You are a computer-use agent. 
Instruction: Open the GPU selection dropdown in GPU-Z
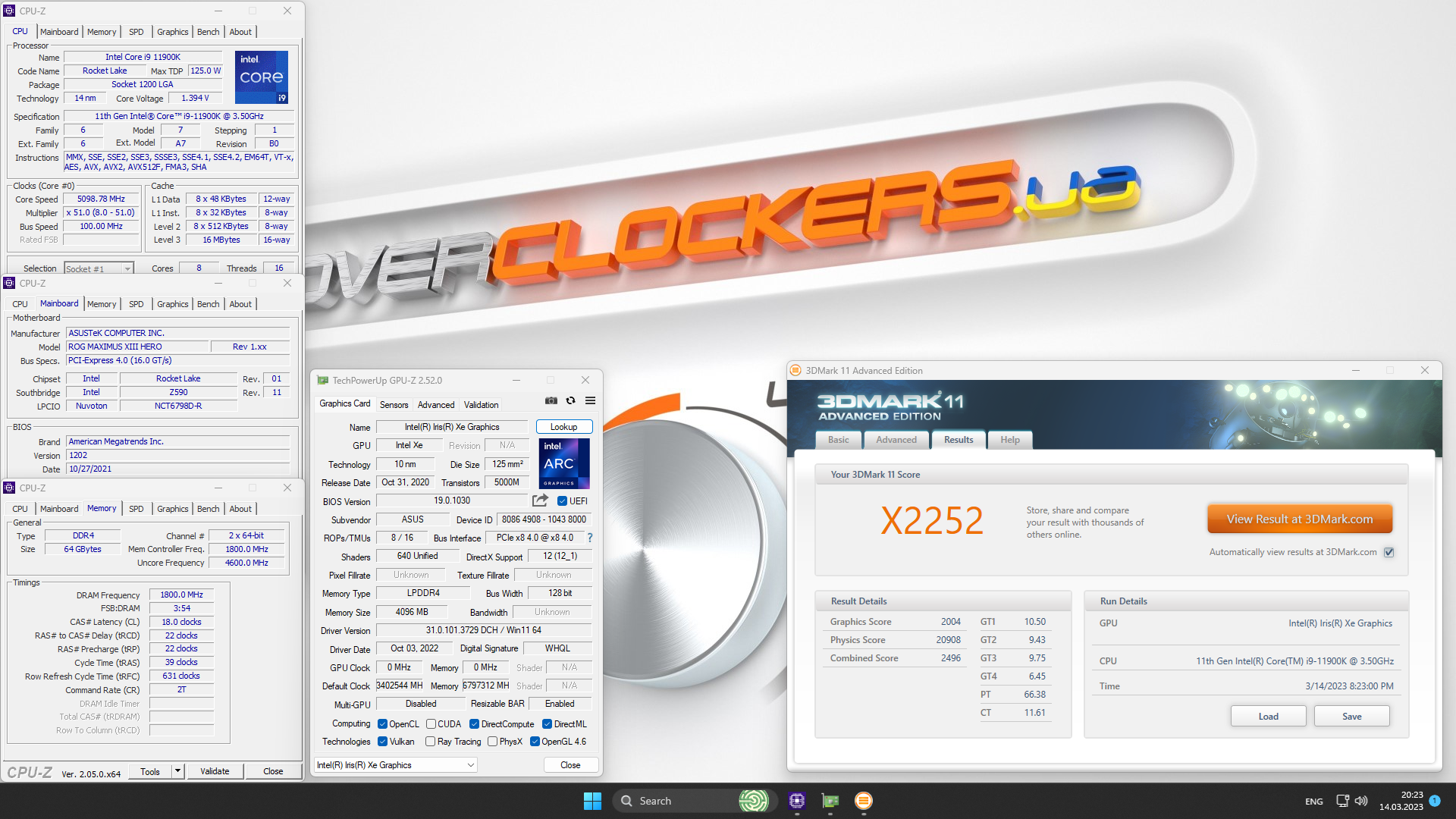pos(396,765)
